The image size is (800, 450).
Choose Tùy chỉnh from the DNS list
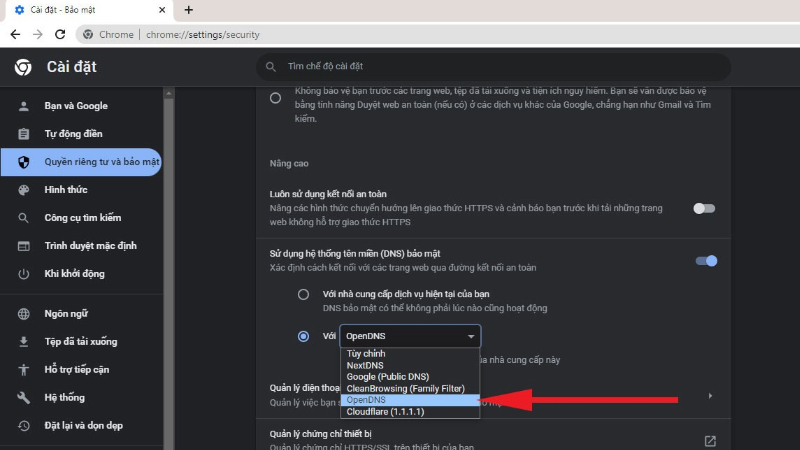410,354
